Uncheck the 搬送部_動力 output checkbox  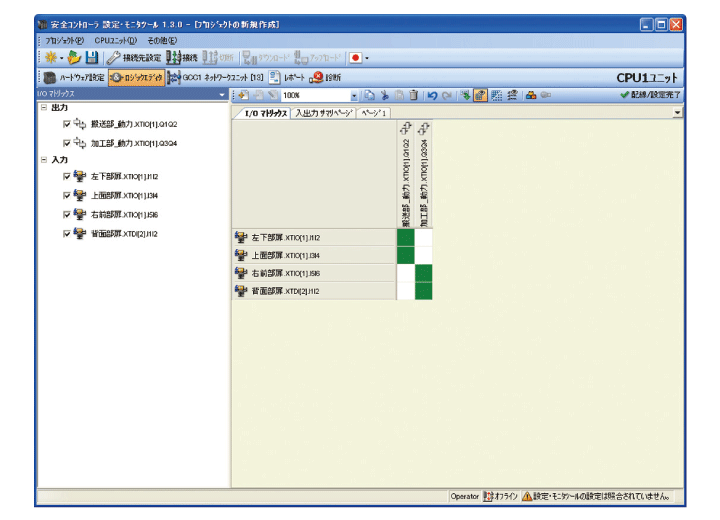(x=67, y=125)
